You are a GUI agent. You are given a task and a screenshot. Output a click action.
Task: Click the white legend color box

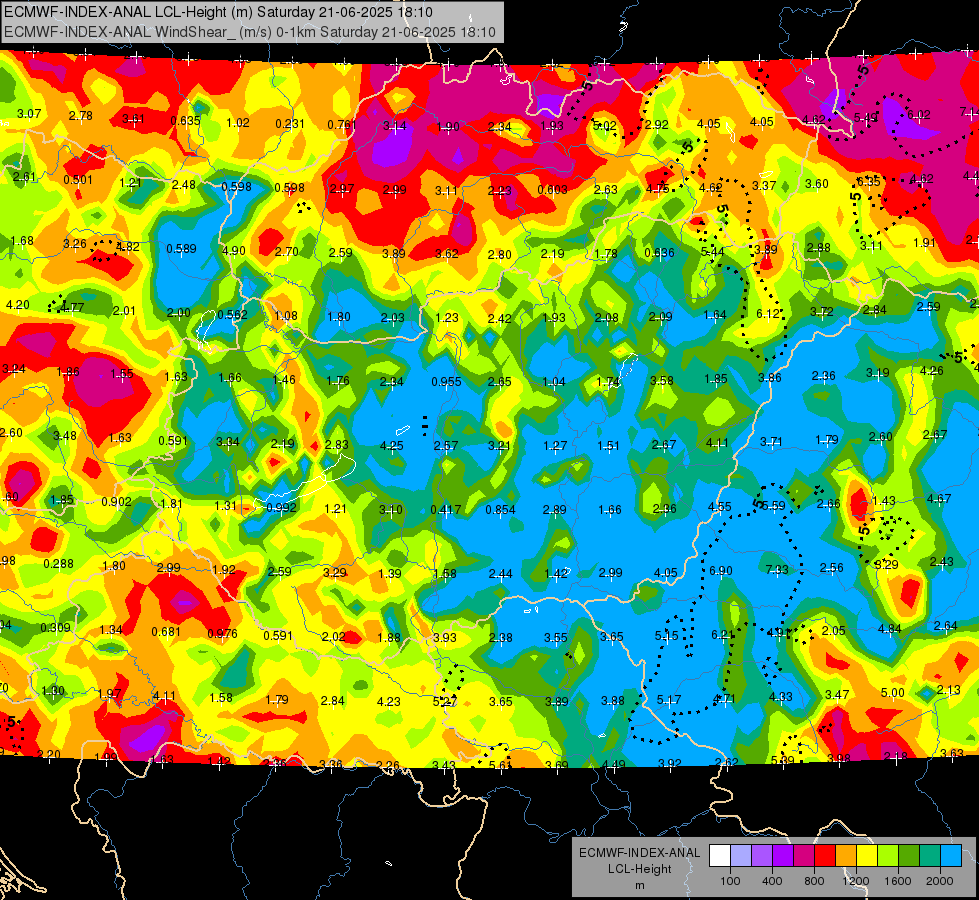[720, 856]
